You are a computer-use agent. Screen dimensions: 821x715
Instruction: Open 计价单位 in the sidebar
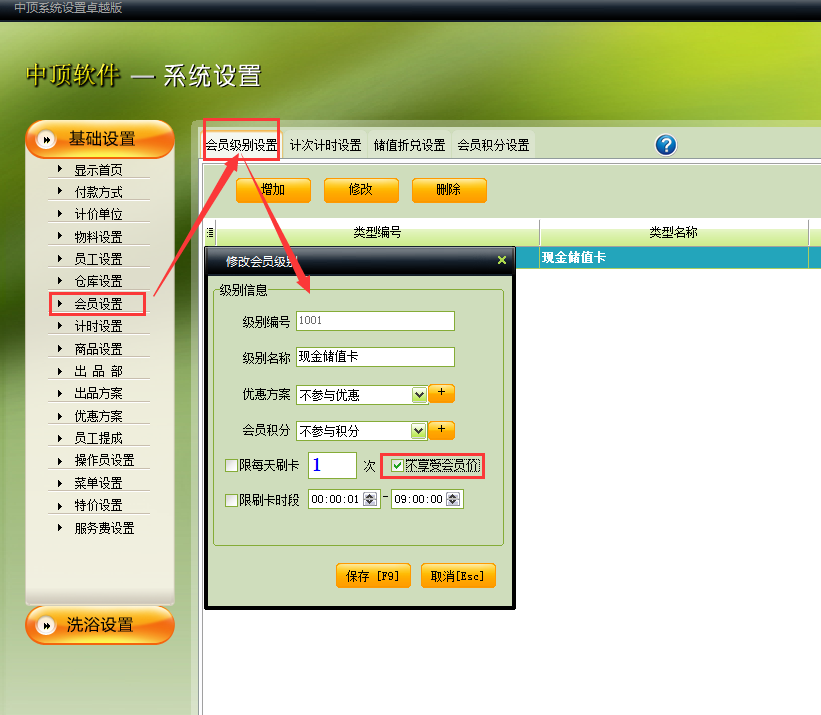[x=98, y=214]
